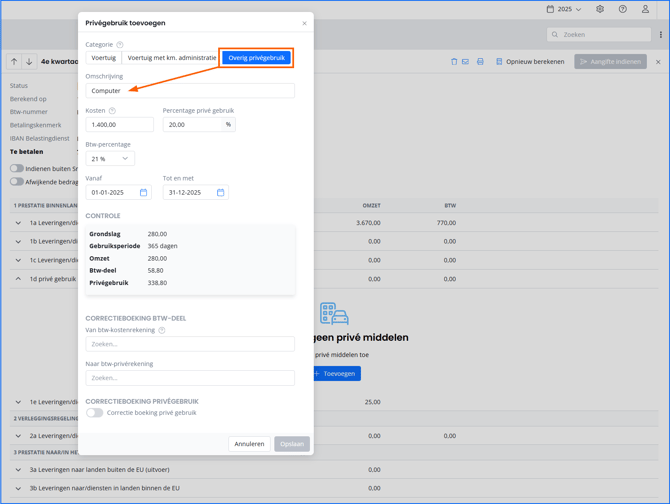Collapse row 1d privé gebruik
The image size is (670, 504).
pos(18,279)
